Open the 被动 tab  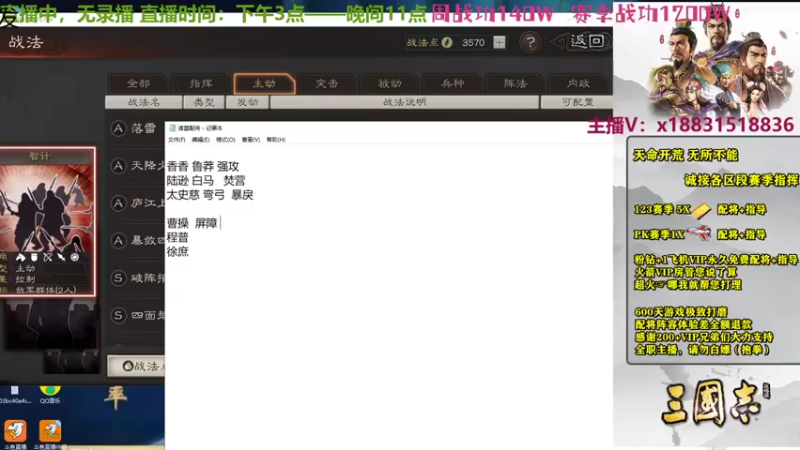pos(390,84)
